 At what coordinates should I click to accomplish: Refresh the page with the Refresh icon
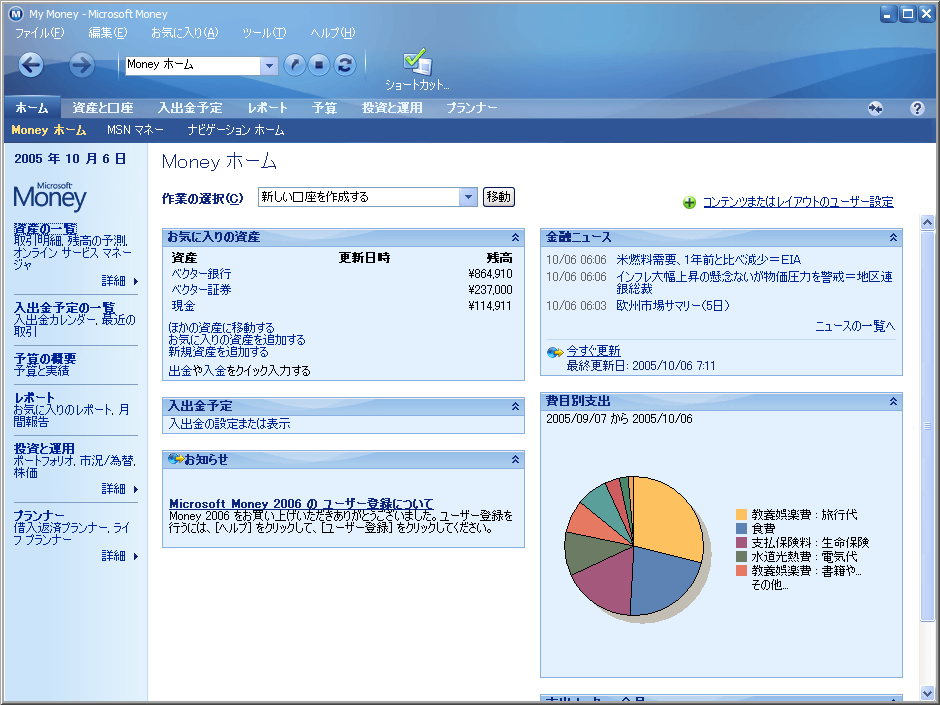point(344,65)
